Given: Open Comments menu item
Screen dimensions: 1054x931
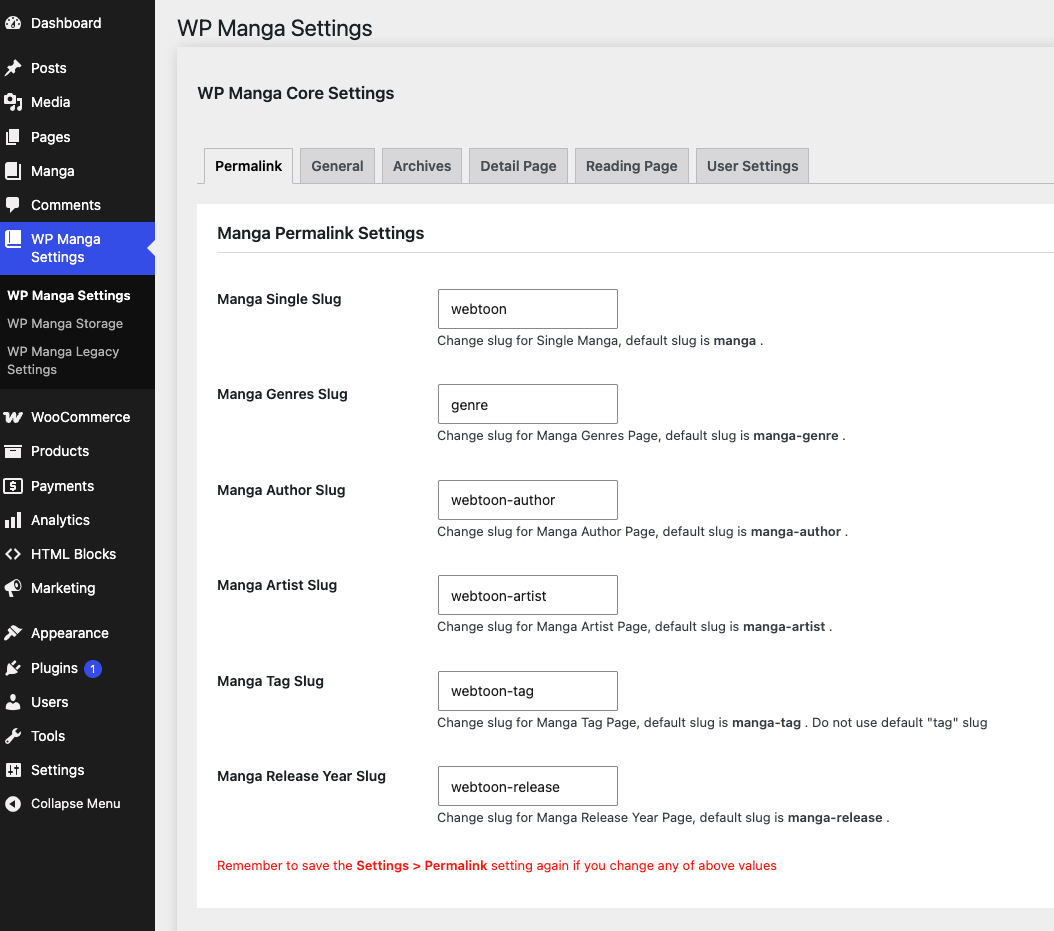Looking at the screenshot, I should pyautogui.click(x=77, y=205).
